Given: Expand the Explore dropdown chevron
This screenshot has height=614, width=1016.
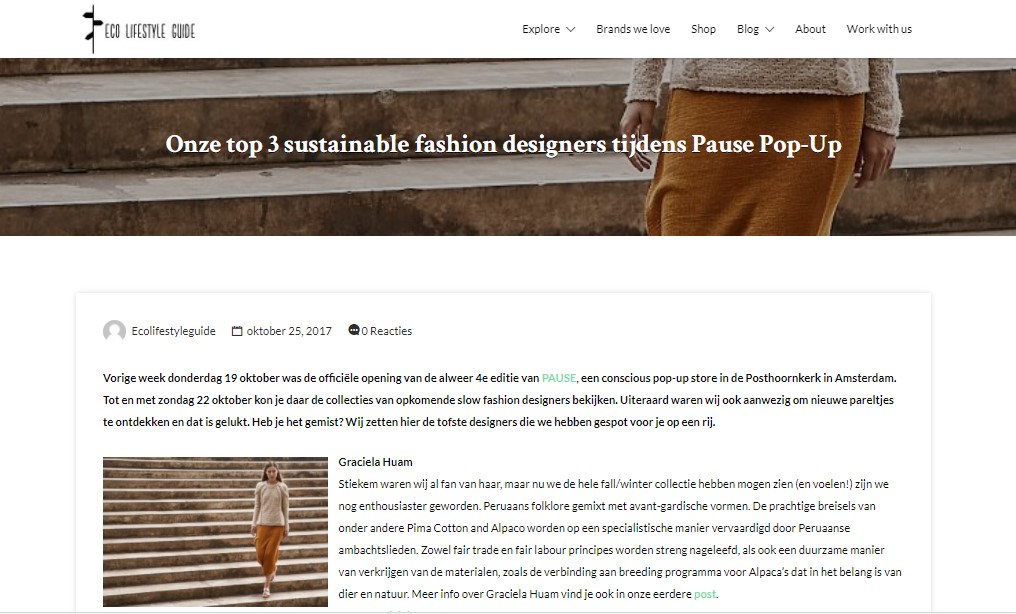Looking at the screenshot, I should click(x=570, y=30).
